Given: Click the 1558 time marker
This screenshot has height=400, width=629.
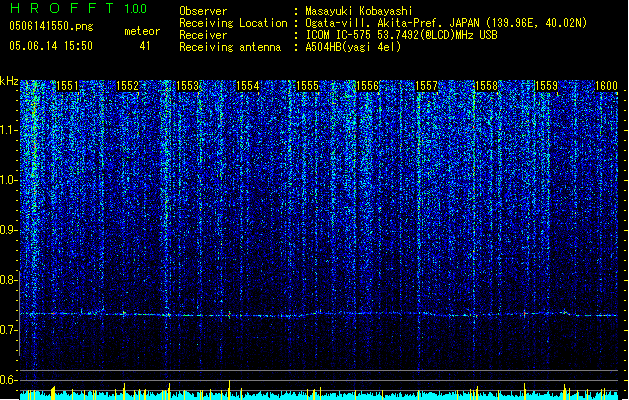Looking at the screenshot, I should pyautogui.click(x=486, y=86).
